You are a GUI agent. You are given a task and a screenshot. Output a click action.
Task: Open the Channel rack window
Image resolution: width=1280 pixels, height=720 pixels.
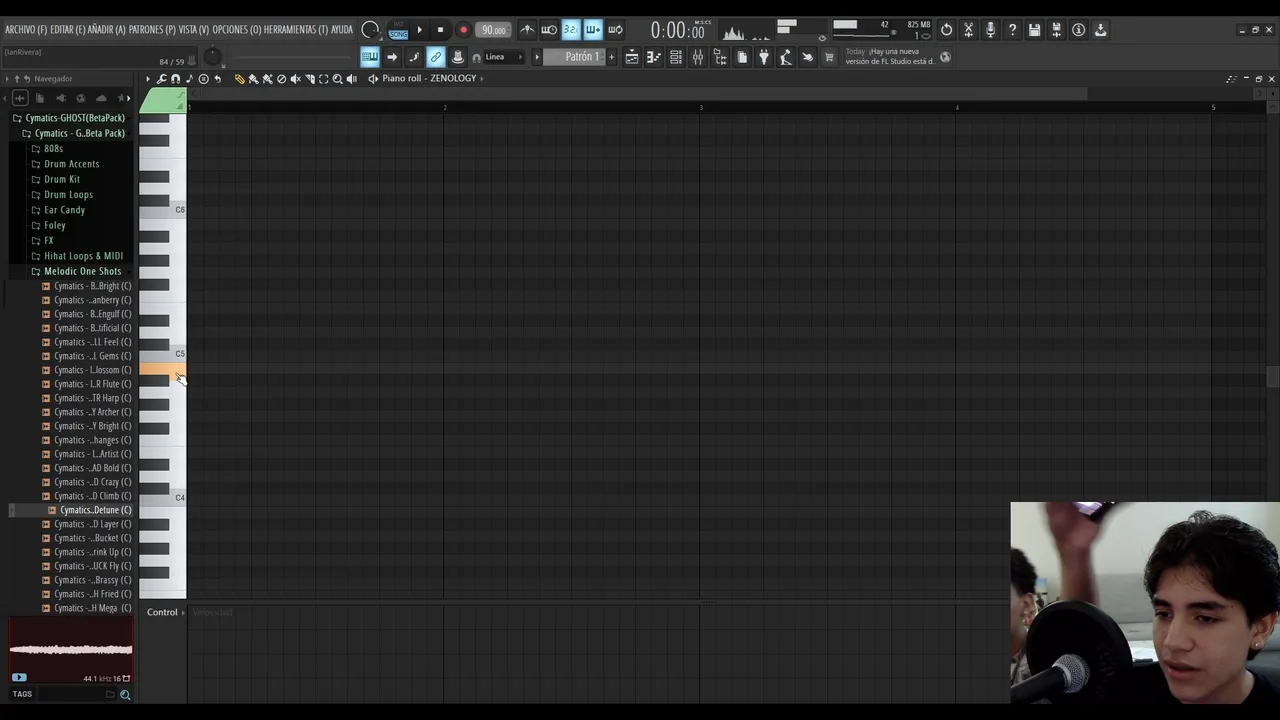pos(676,57)
